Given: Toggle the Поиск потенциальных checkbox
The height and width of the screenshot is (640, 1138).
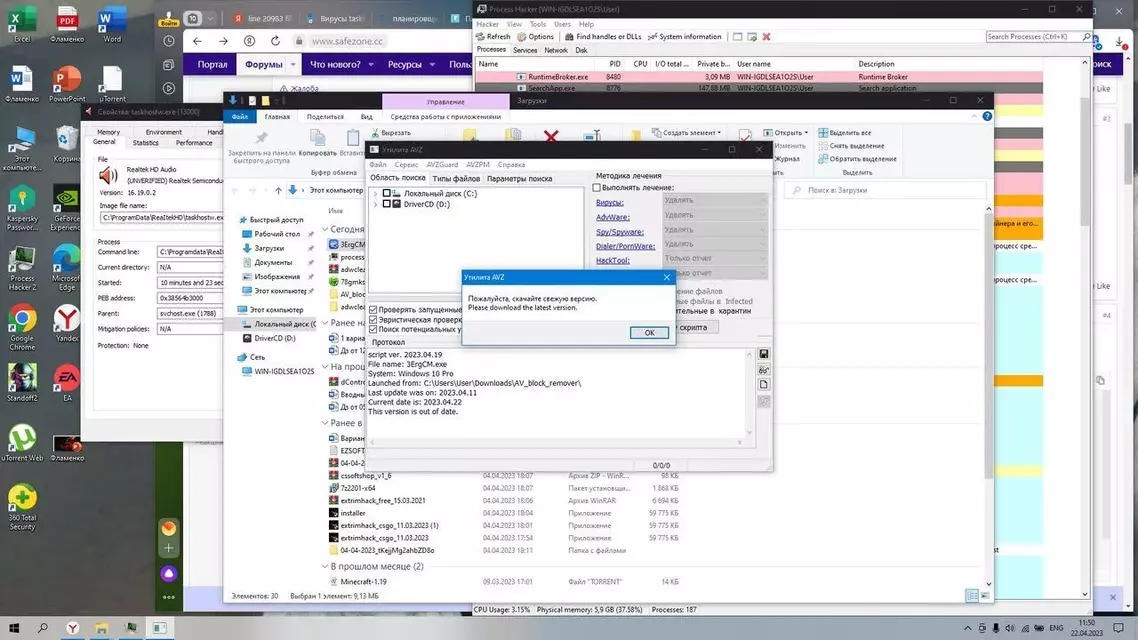Looking at the screenshot, I should (x=373, y=329).
